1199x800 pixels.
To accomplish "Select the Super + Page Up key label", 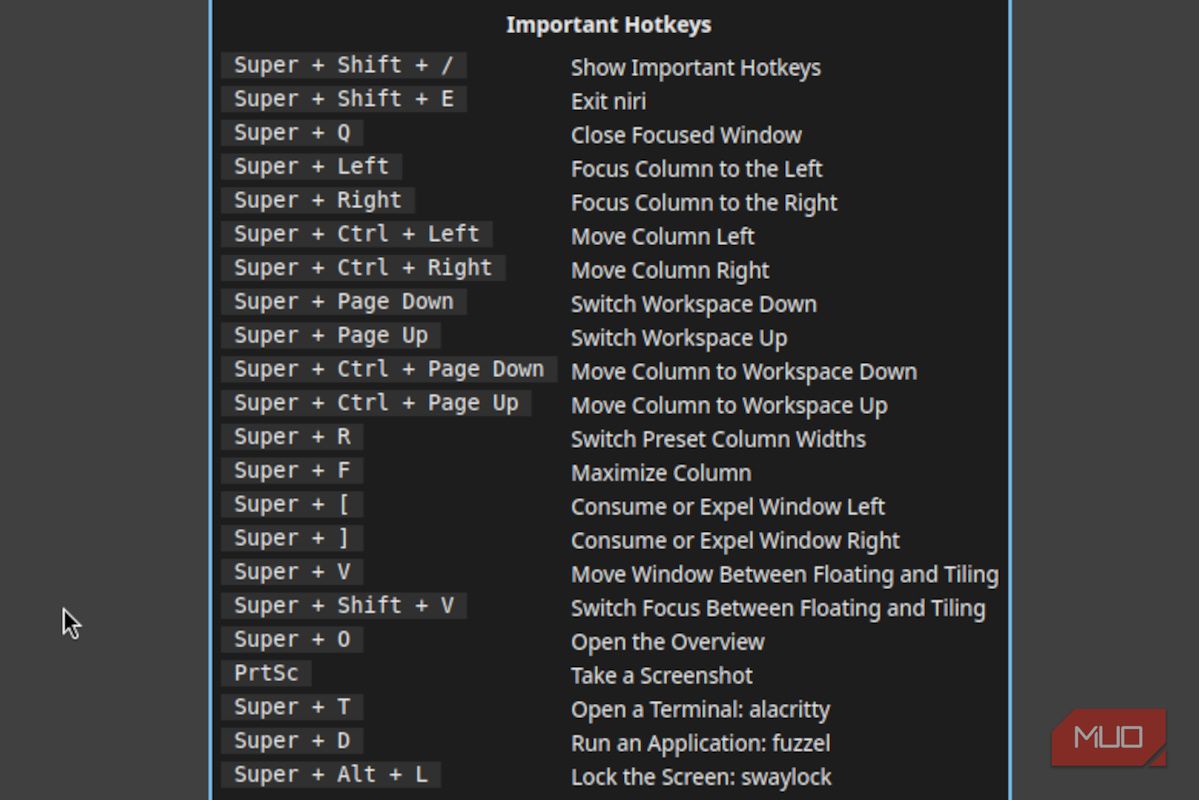I will click(330, 335).
